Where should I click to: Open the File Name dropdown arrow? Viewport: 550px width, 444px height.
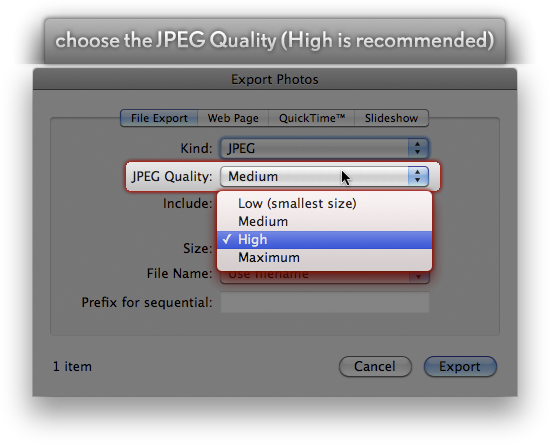click(418, 277)
